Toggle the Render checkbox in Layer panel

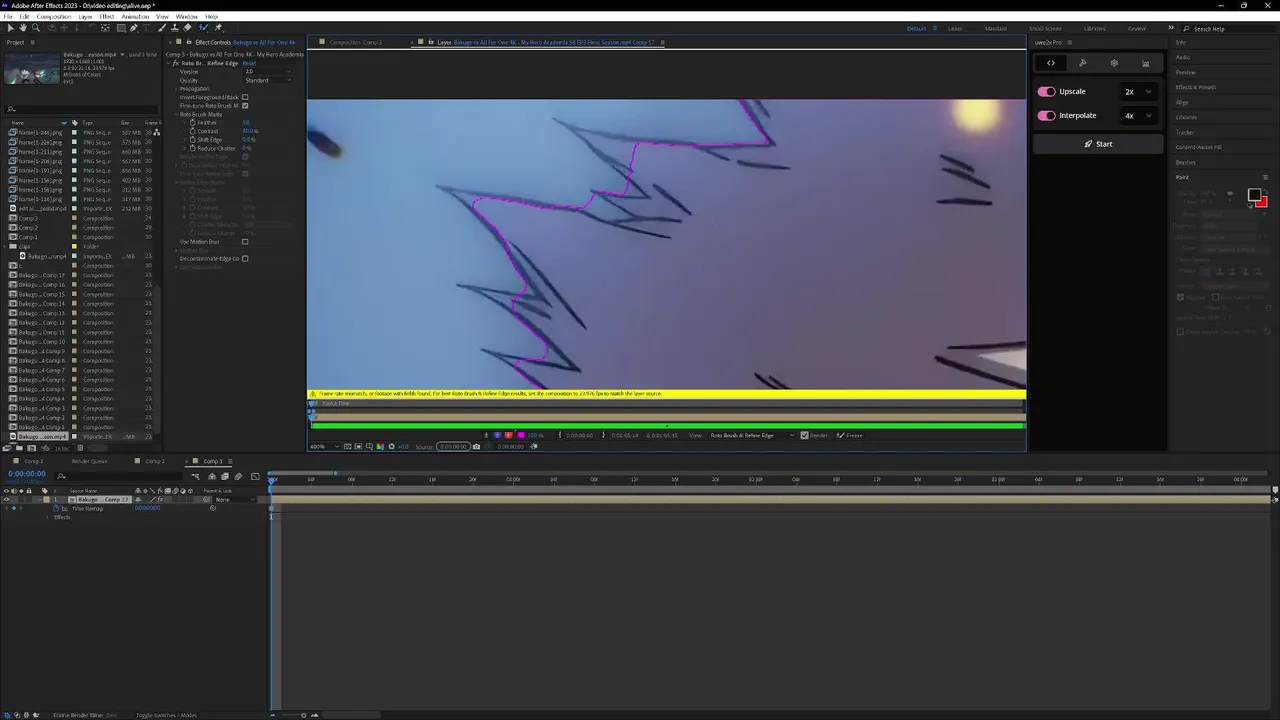click(804, 435)
